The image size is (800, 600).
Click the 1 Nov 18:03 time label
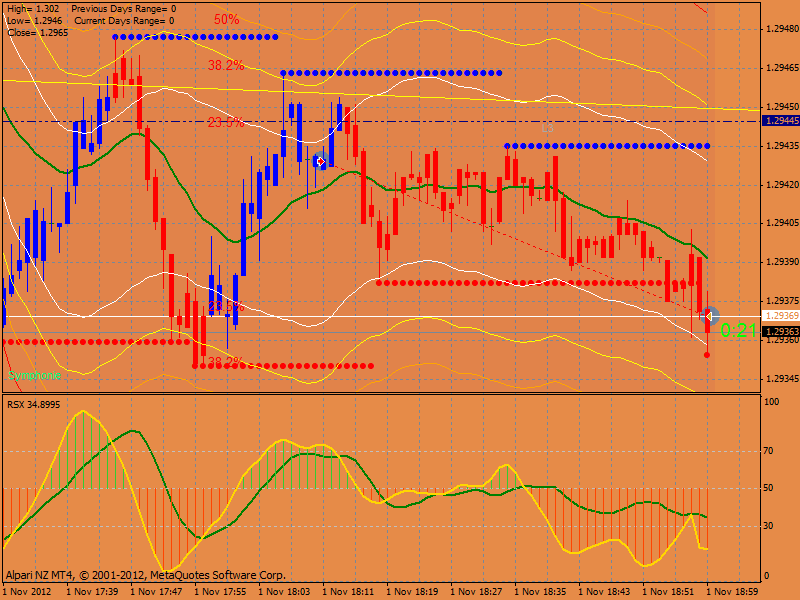(x=284, y=592)
